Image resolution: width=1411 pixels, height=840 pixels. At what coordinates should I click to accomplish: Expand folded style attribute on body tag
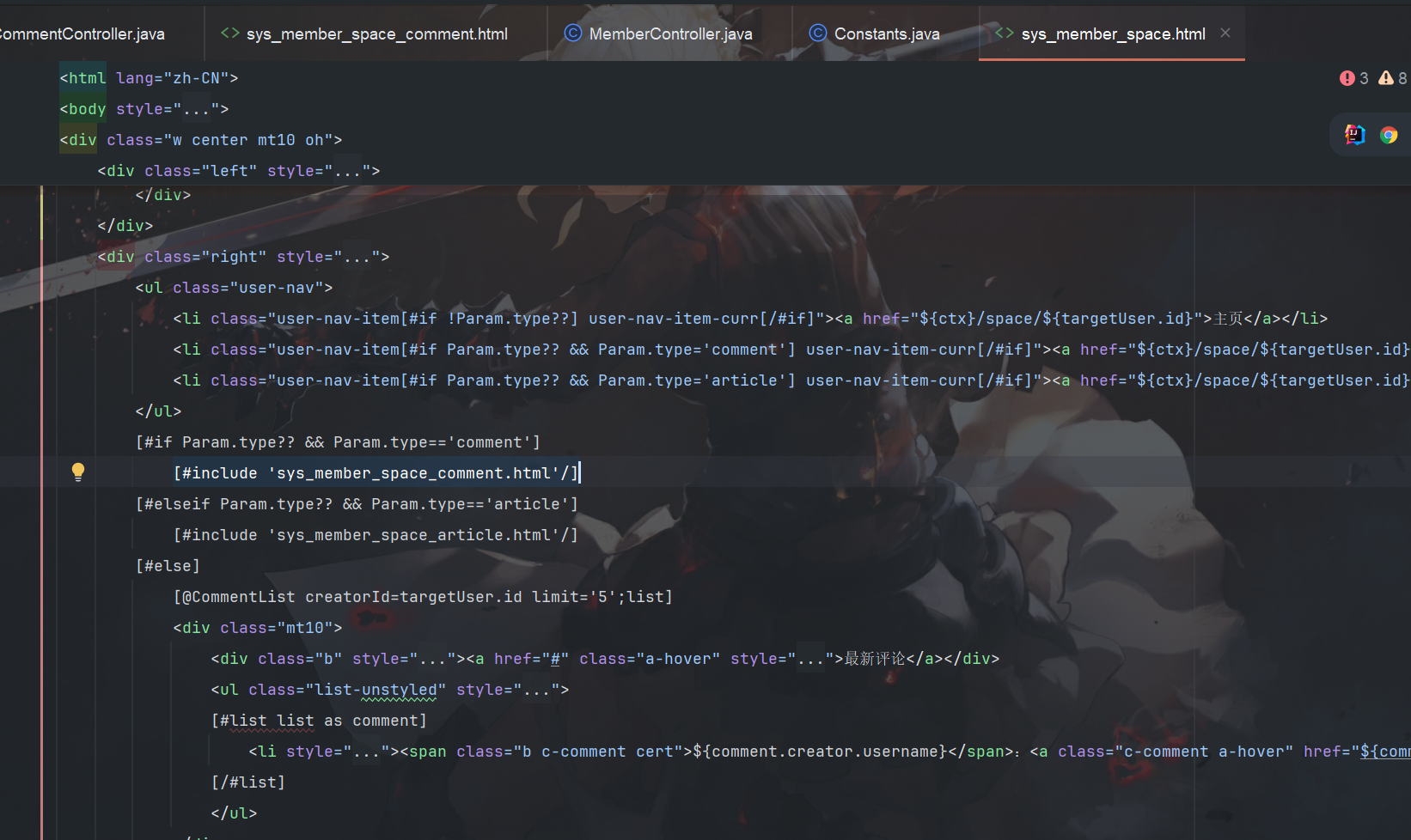point(200,109)
